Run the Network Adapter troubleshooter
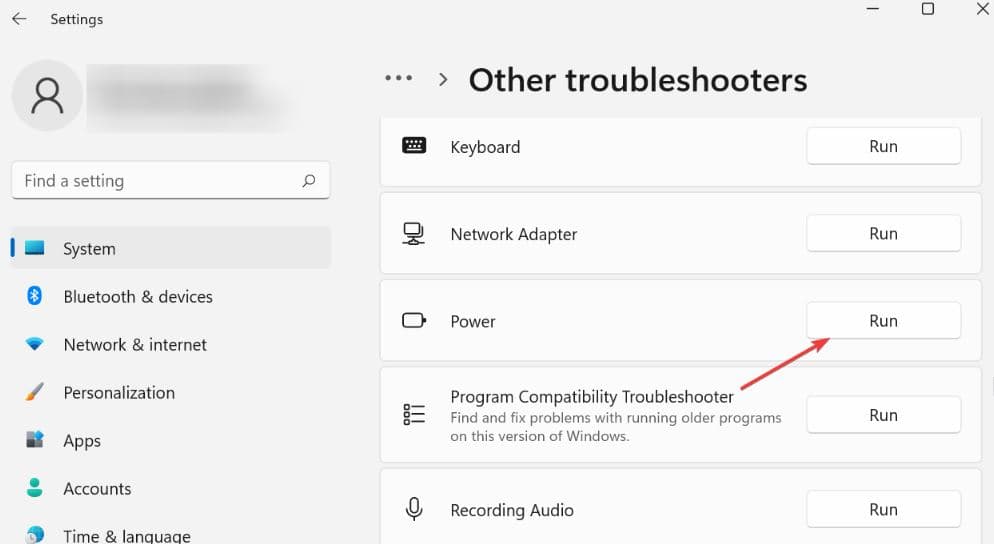Image resolution: width=994 pixels, height=544 pixels. pyautogui.click(x=883, y=234)
